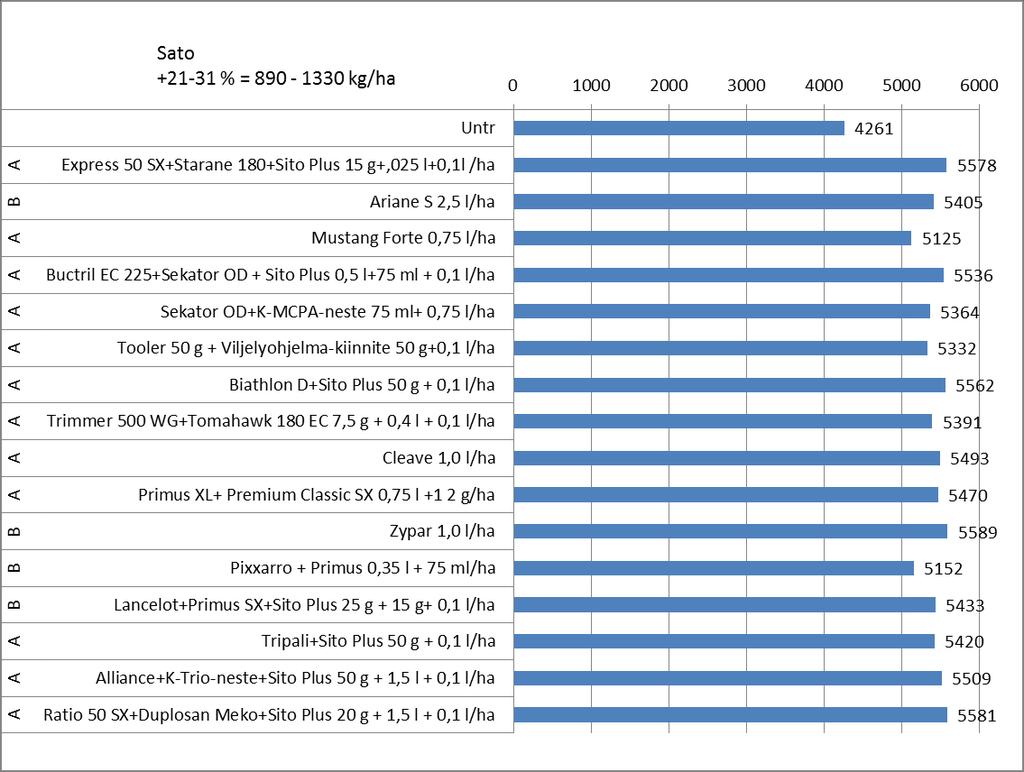This screenshot has width=1024, height=772.
Task: Click the data value "5562"
Action: click(975, 386)
